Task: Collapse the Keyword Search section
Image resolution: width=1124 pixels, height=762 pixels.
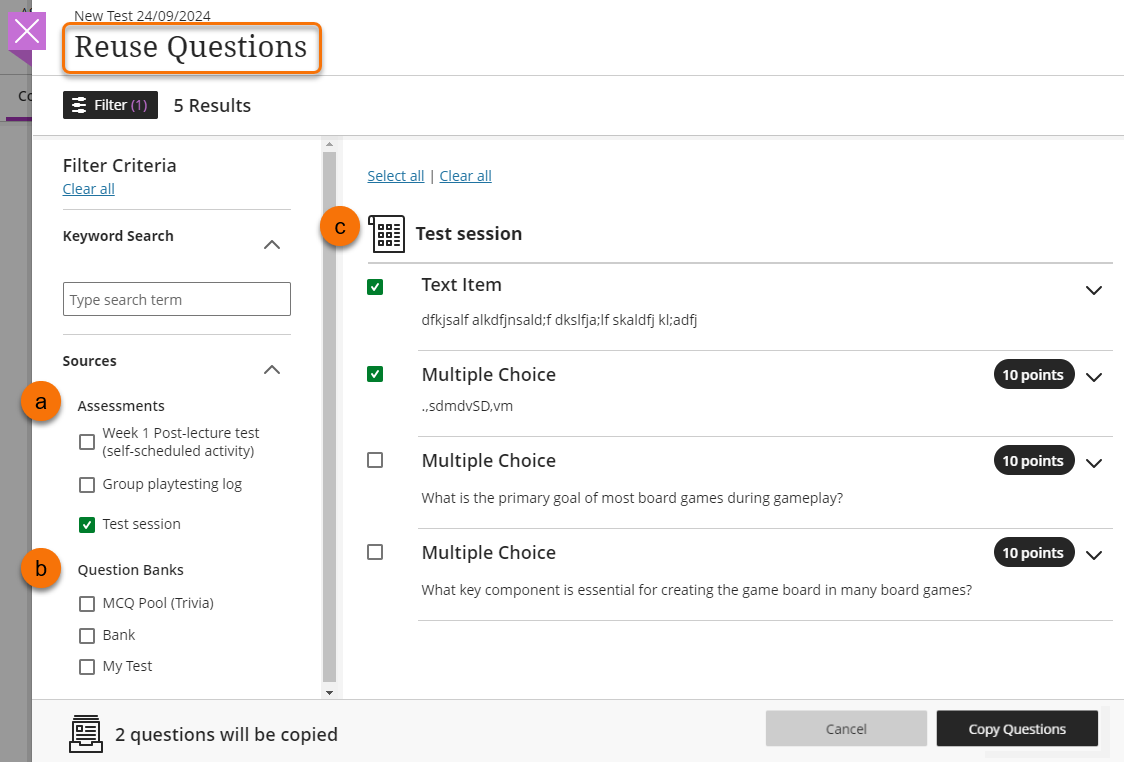Action: coord(271,244)
